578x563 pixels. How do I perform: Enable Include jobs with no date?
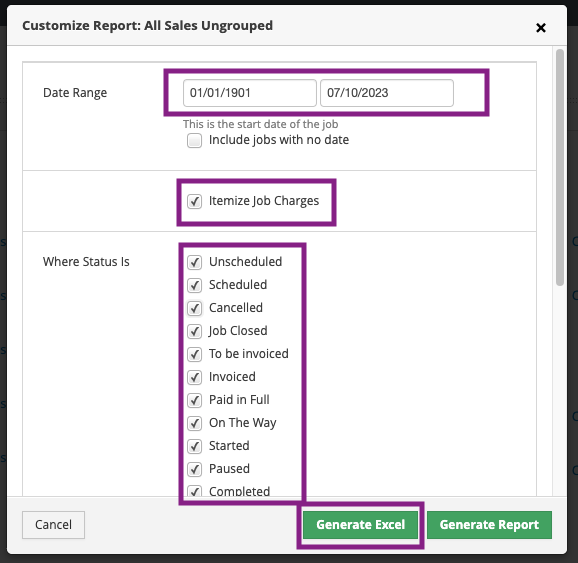point(194,140)
